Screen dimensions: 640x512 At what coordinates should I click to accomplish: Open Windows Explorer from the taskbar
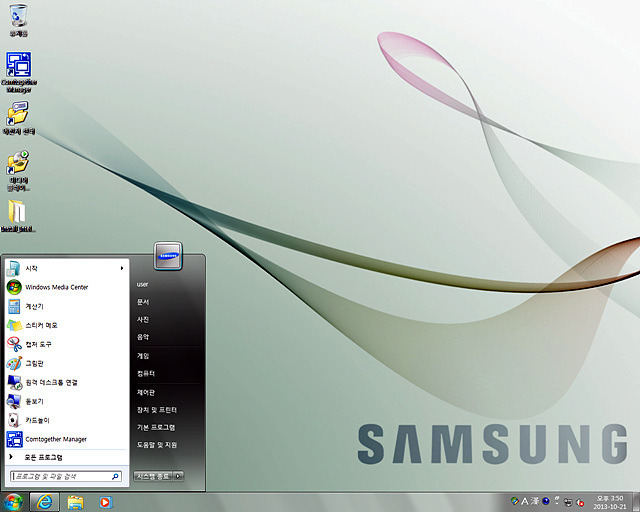(76, 502)
